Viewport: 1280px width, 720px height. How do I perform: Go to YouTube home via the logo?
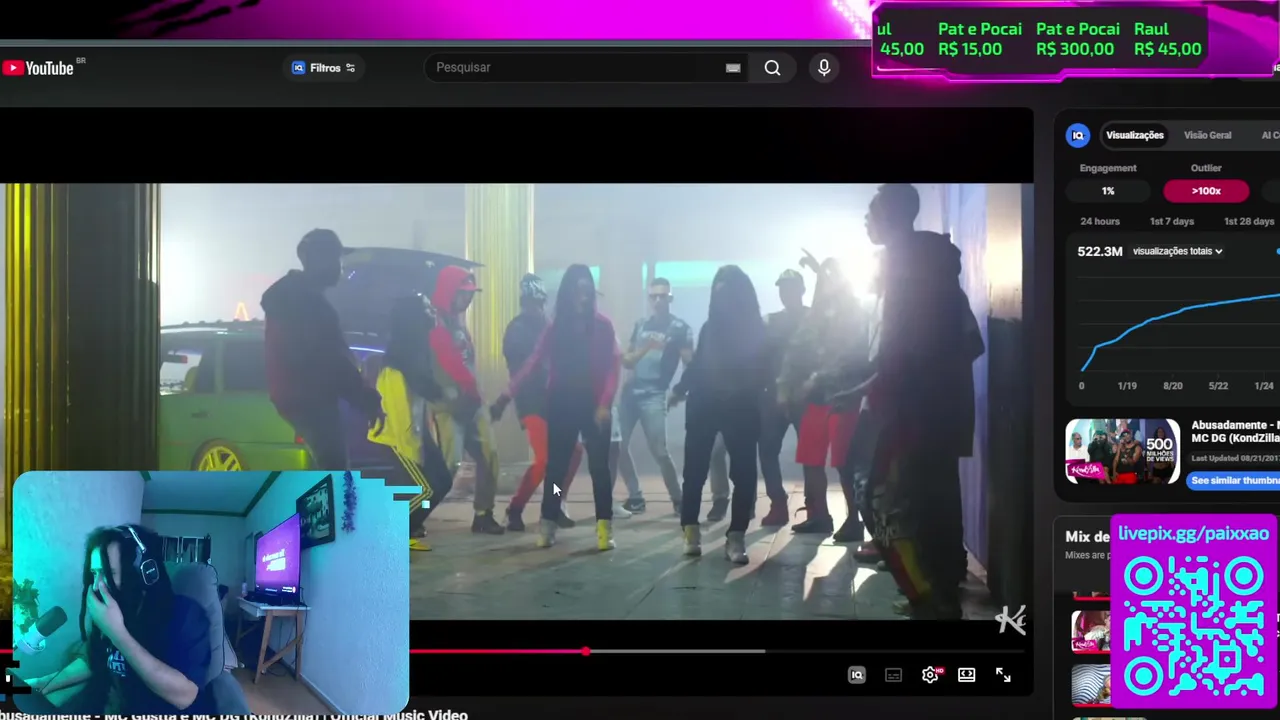pyautogui.click(x=38, y=68)
